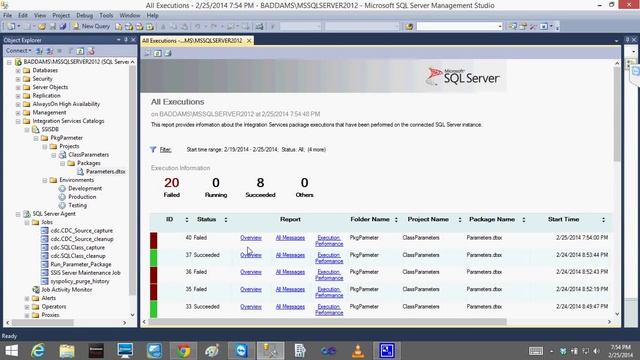
Task: Close the All Executions tab
Action: (249, 41)
